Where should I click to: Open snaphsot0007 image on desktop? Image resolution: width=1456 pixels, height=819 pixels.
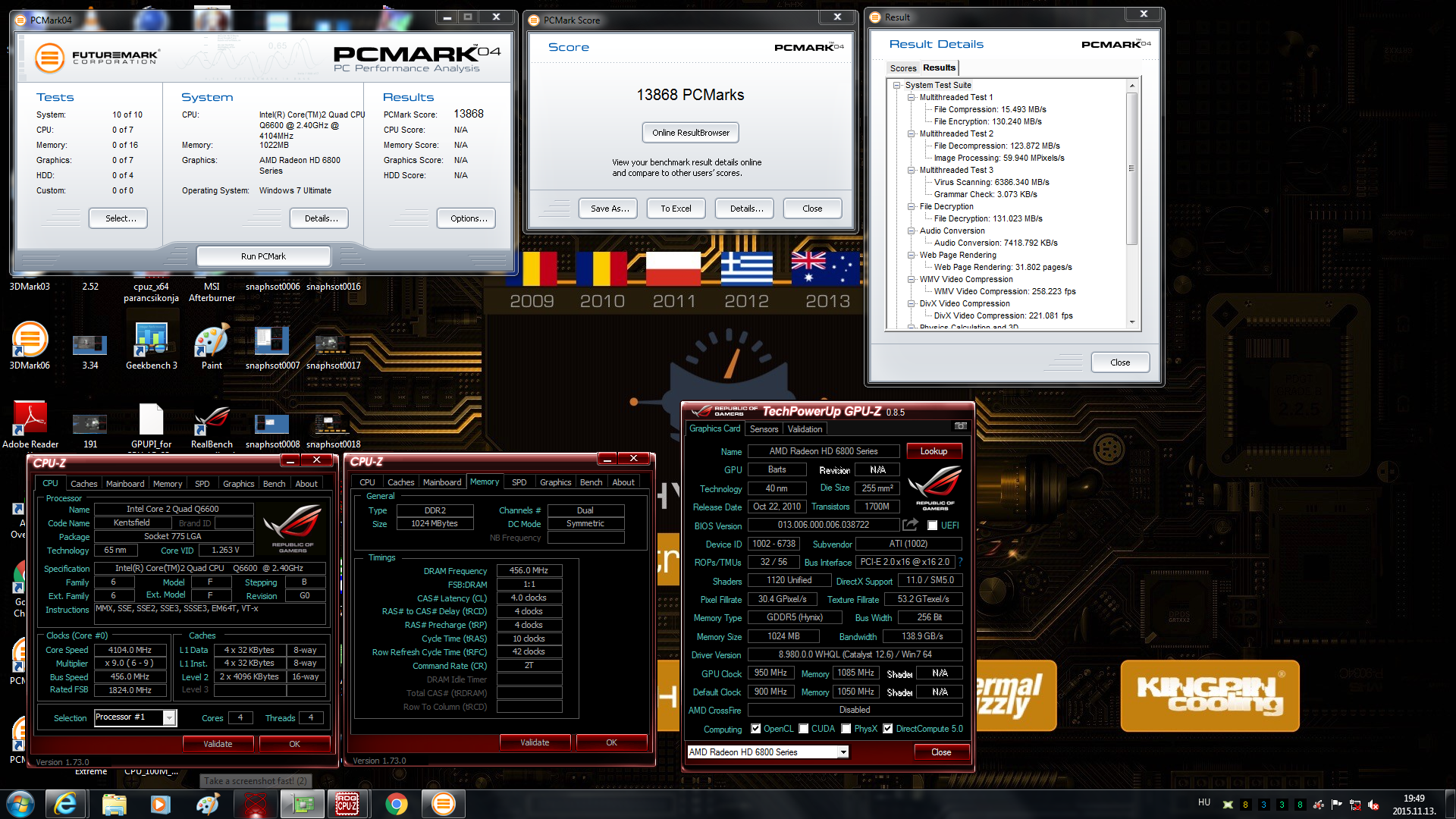click(272, 346)
